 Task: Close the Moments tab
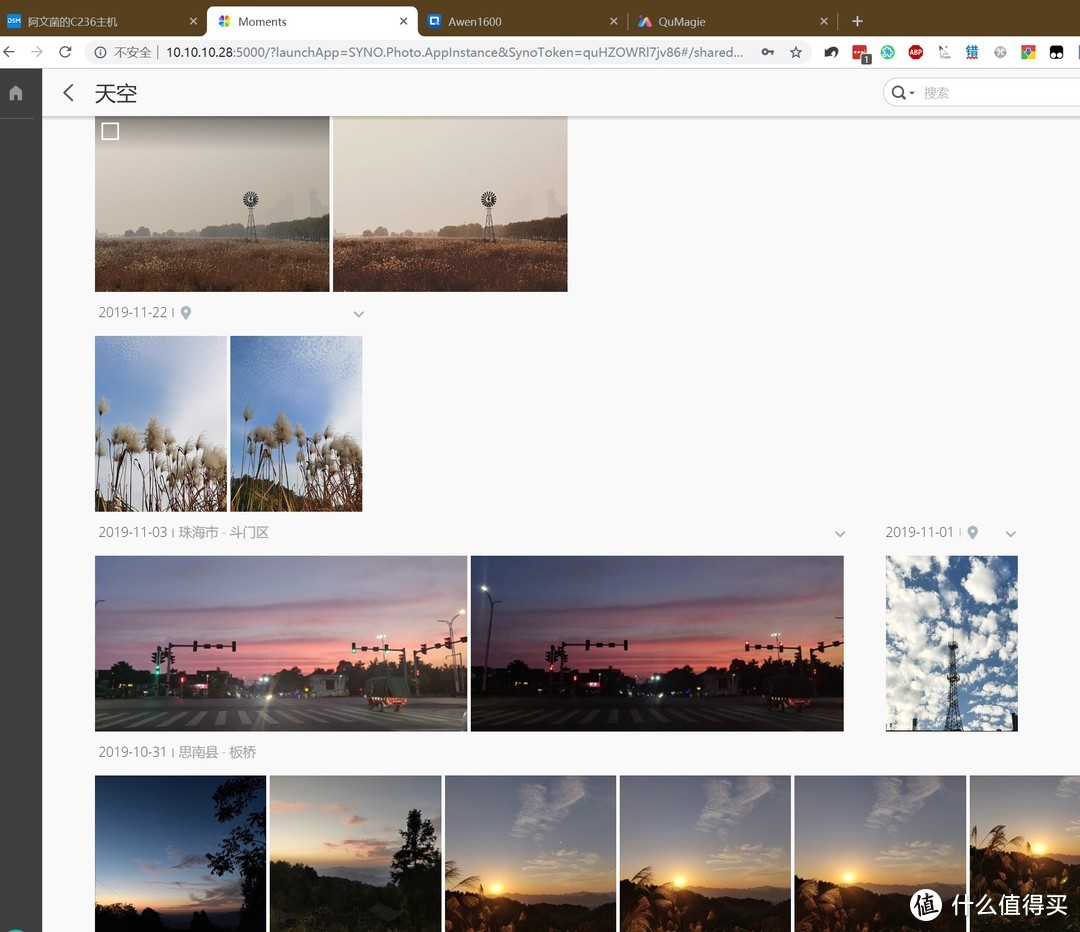click(404, 21)
